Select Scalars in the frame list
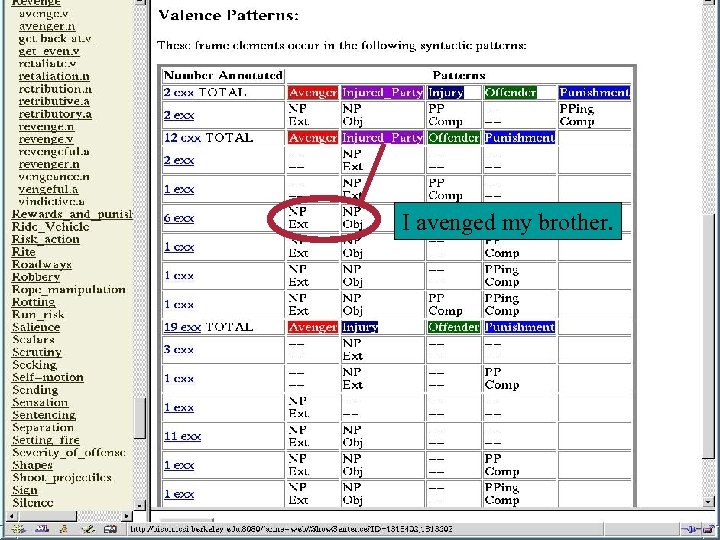 pyautogui.click(x=33, y=340)
